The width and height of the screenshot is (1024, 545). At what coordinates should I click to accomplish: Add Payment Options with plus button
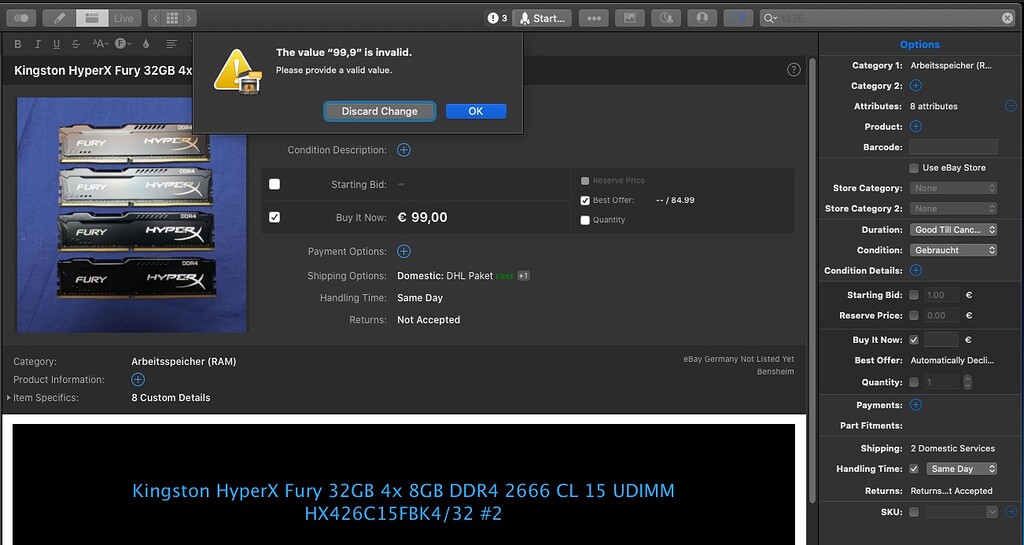[x=404, y=251]
